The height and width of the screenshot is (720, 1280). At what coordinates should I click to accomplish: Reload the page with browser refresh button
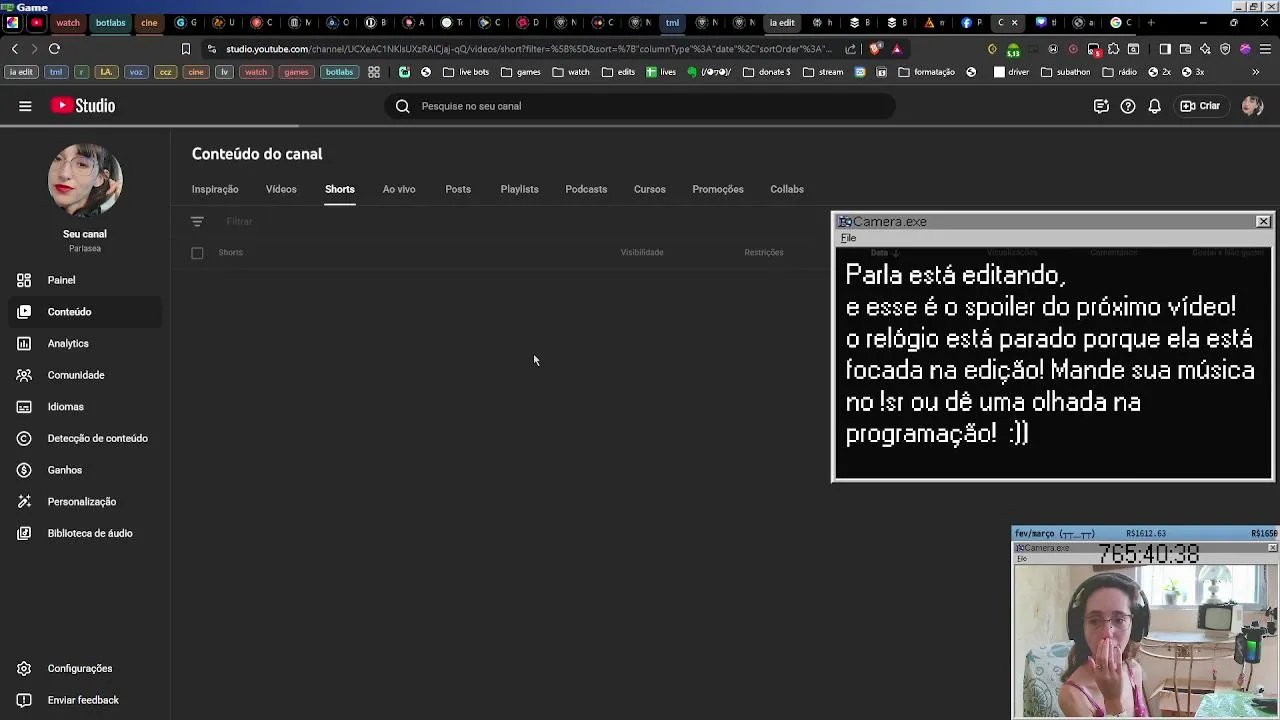(x=55, y=48)
